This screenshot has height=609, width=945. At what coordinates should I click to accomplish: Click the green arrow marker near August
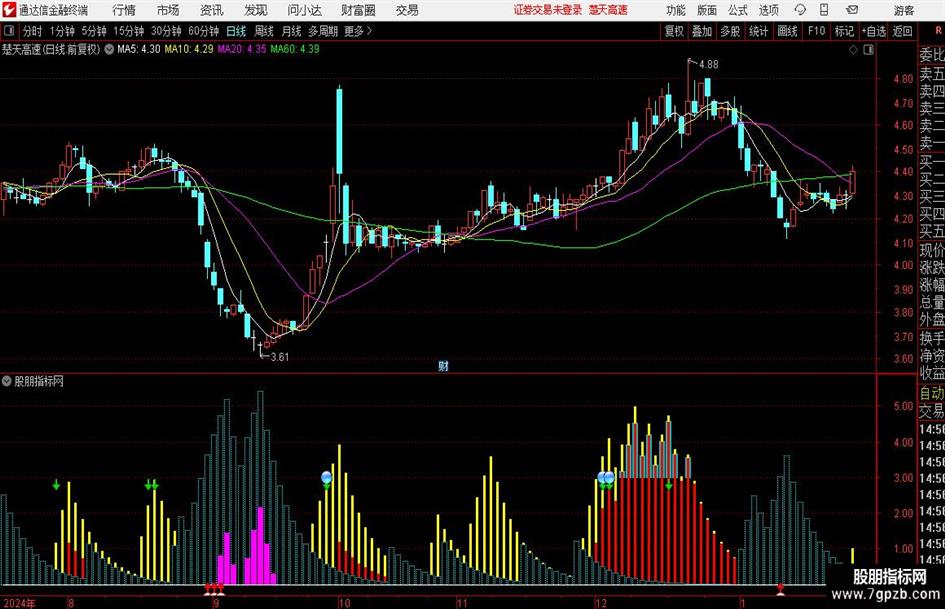point(56,485)
